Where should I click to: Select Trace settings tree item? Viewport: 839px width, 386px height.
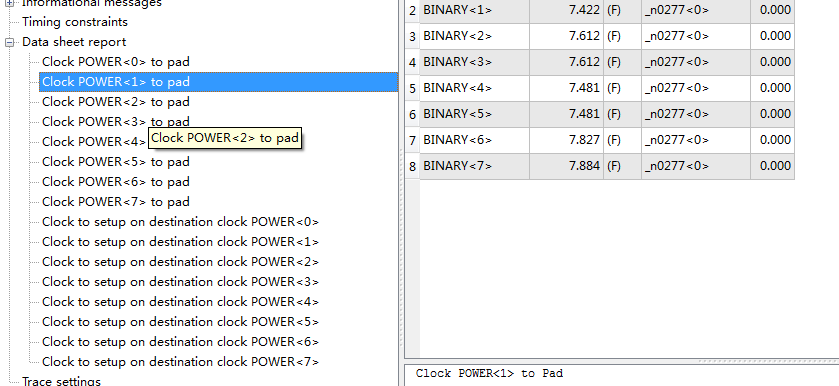(61, 381)
